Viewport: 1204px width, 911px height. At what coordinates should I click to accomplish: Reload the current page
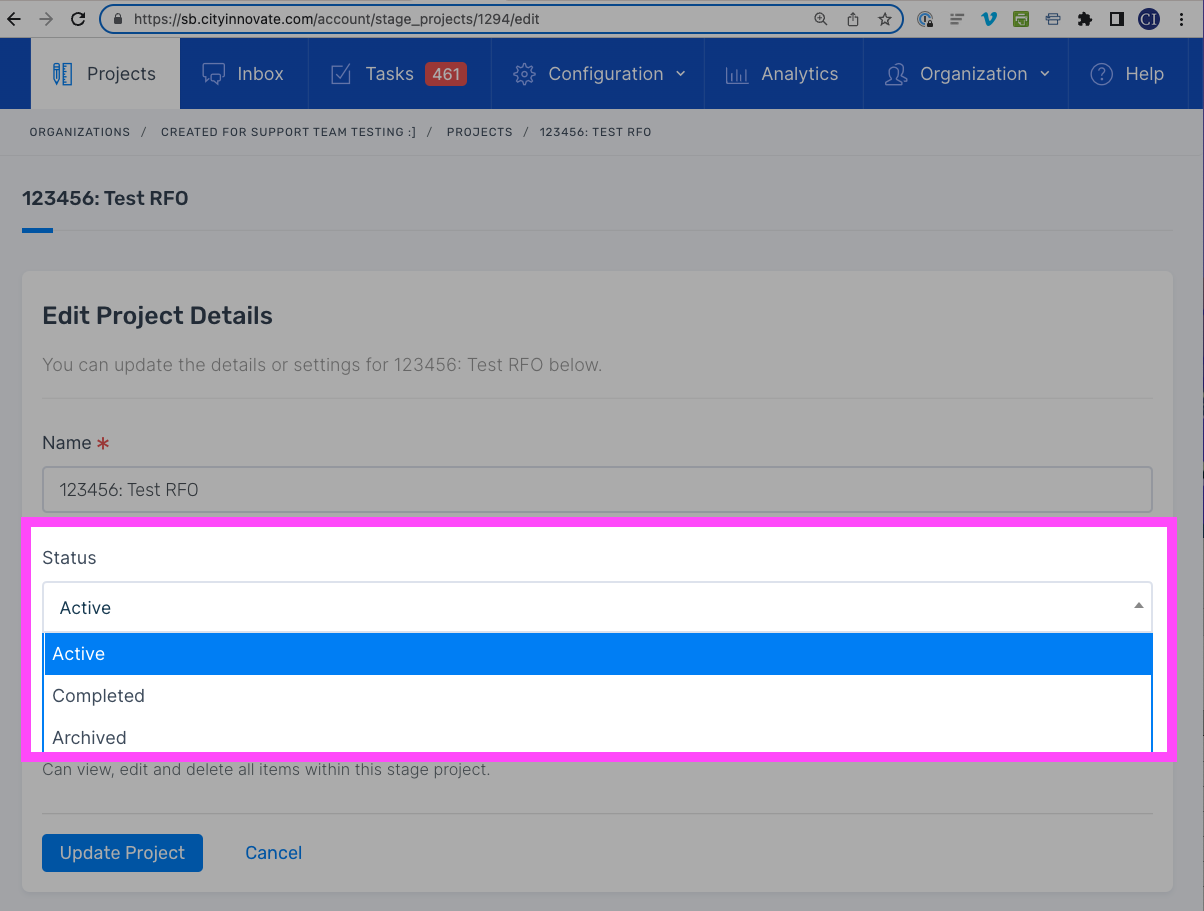coord(78,19)
